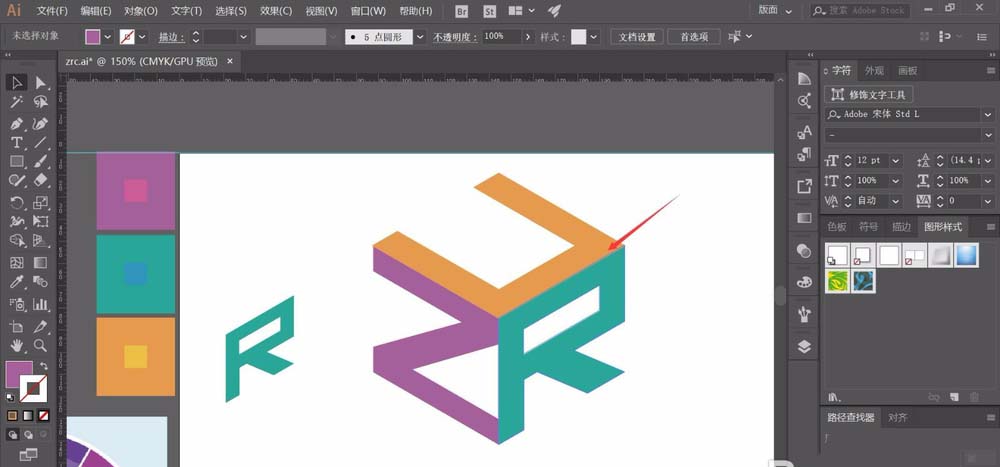Image resolution: width=1000 pixels, height=467 pixels.
Task: Select the Selection (black arrow) tool
Action: pos(17,83)
